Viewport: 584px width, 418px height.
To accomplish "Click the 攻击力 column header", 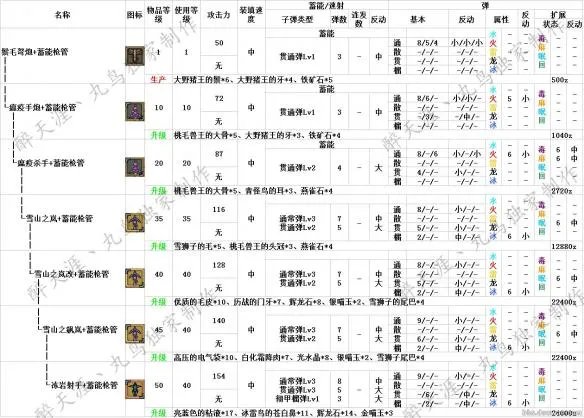I will pyautogui.click(x=219, y=15).
